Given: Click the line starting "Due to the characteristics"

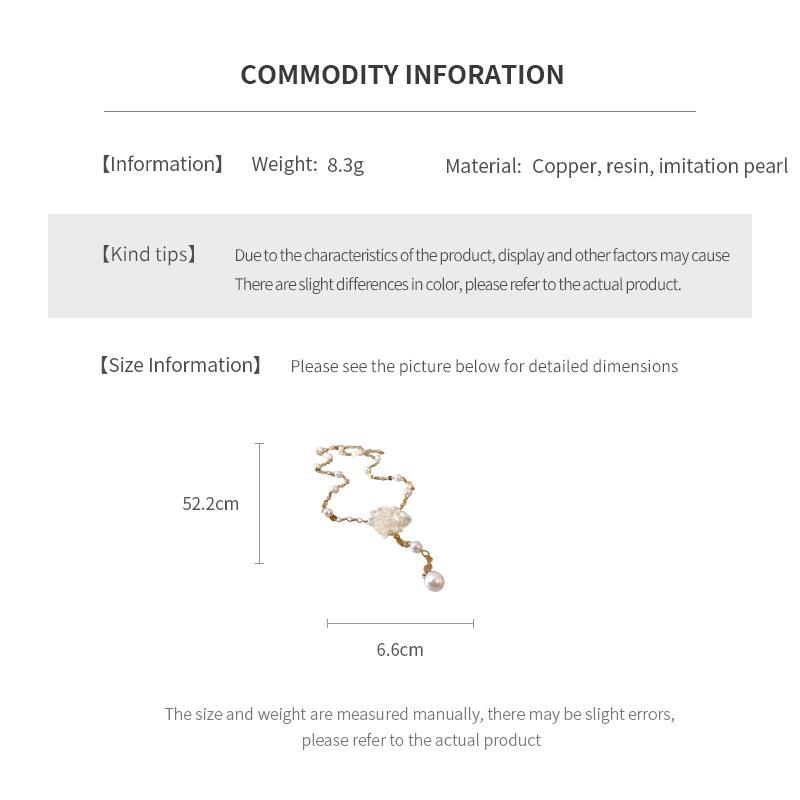Looking at the screenshot, I should (482, 255).
